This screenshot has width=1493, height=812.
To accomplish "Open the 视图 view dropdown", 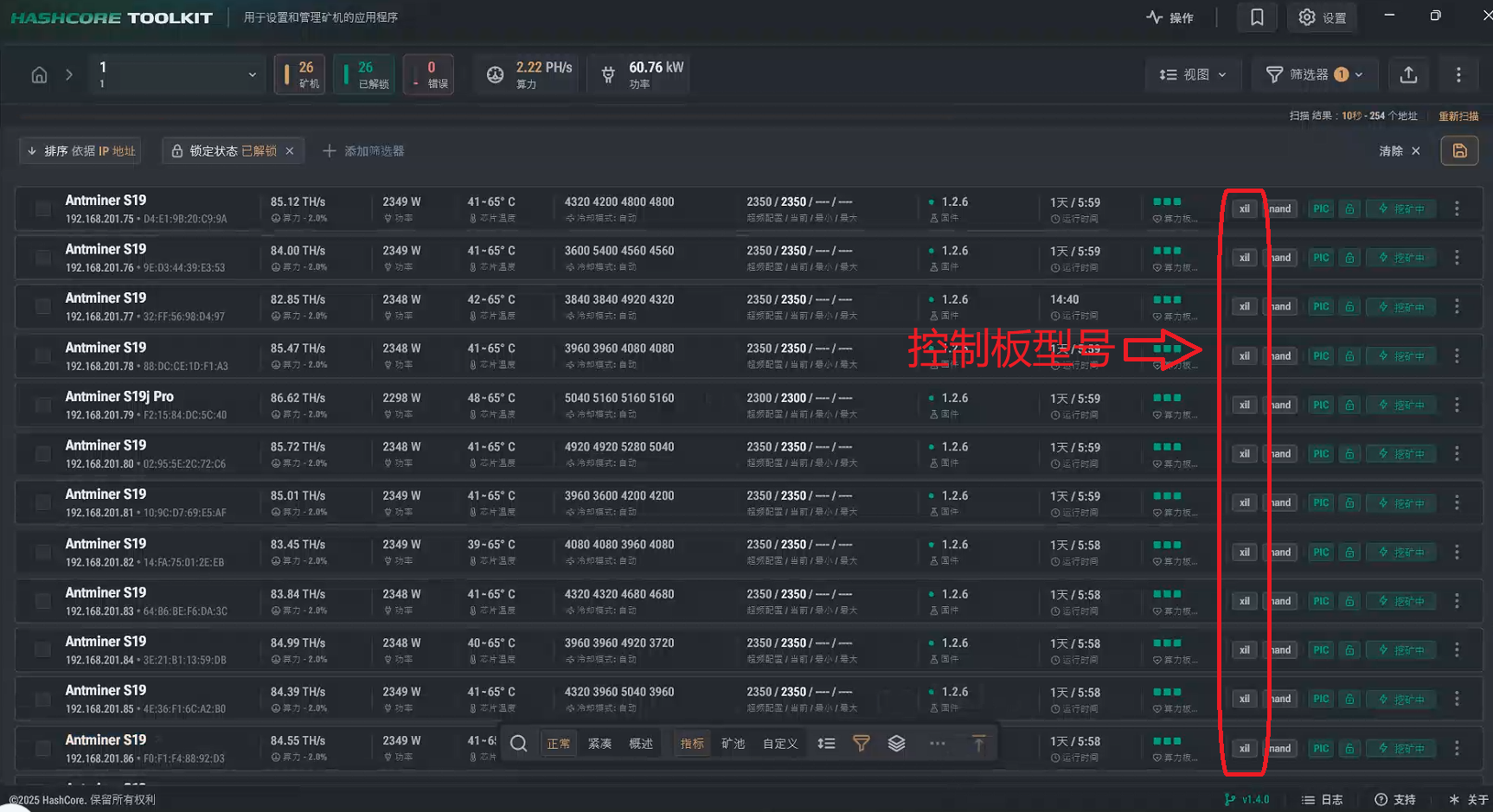I will coord(1193,75).
